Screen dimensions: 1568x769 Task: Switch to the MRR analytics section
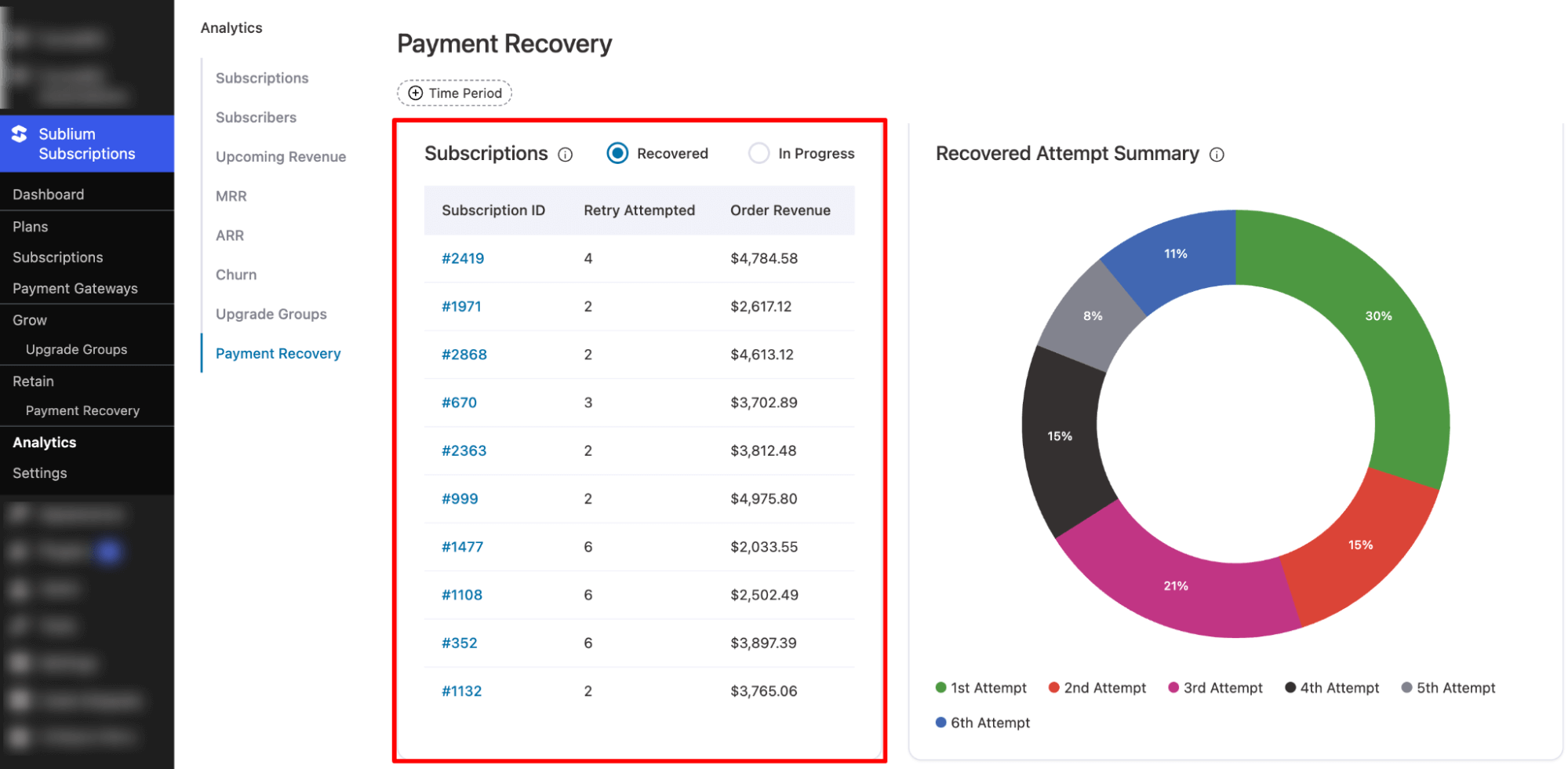pos(231,195)
